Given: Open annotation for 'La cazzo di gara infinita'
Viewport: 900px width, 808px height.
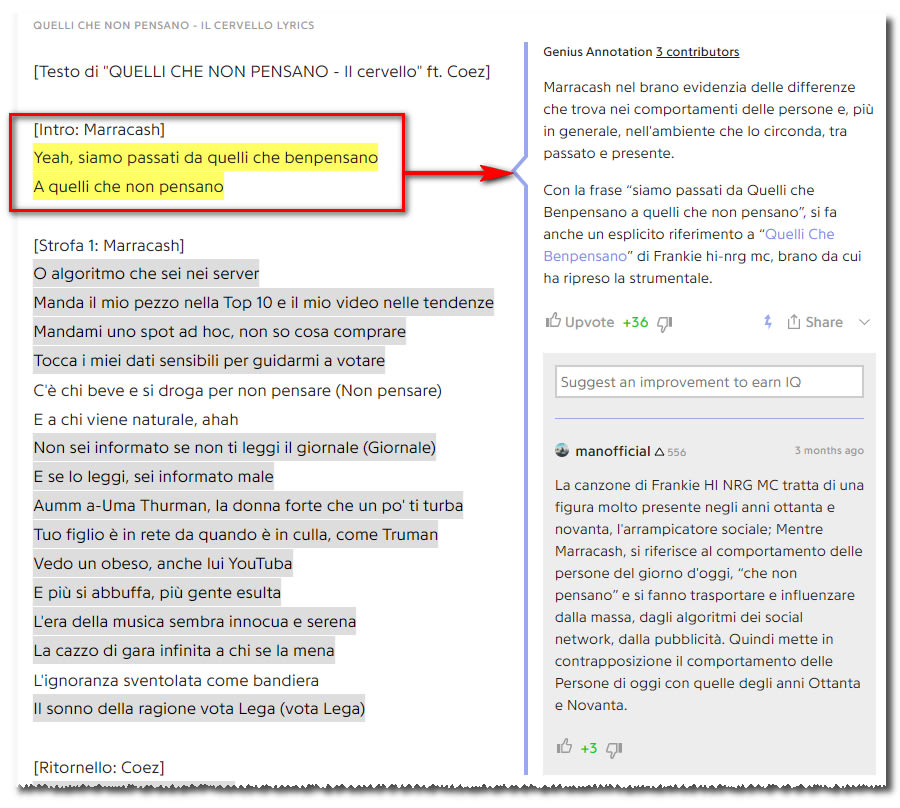Looking at the screenshot, I should (184, 650).
